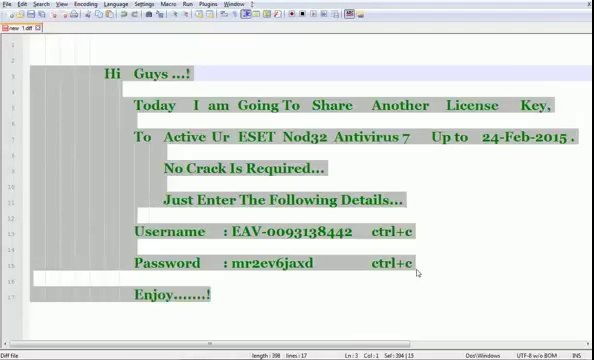Open the Language menu
Screen dimensions: 594x360
[x=116, y=4]
